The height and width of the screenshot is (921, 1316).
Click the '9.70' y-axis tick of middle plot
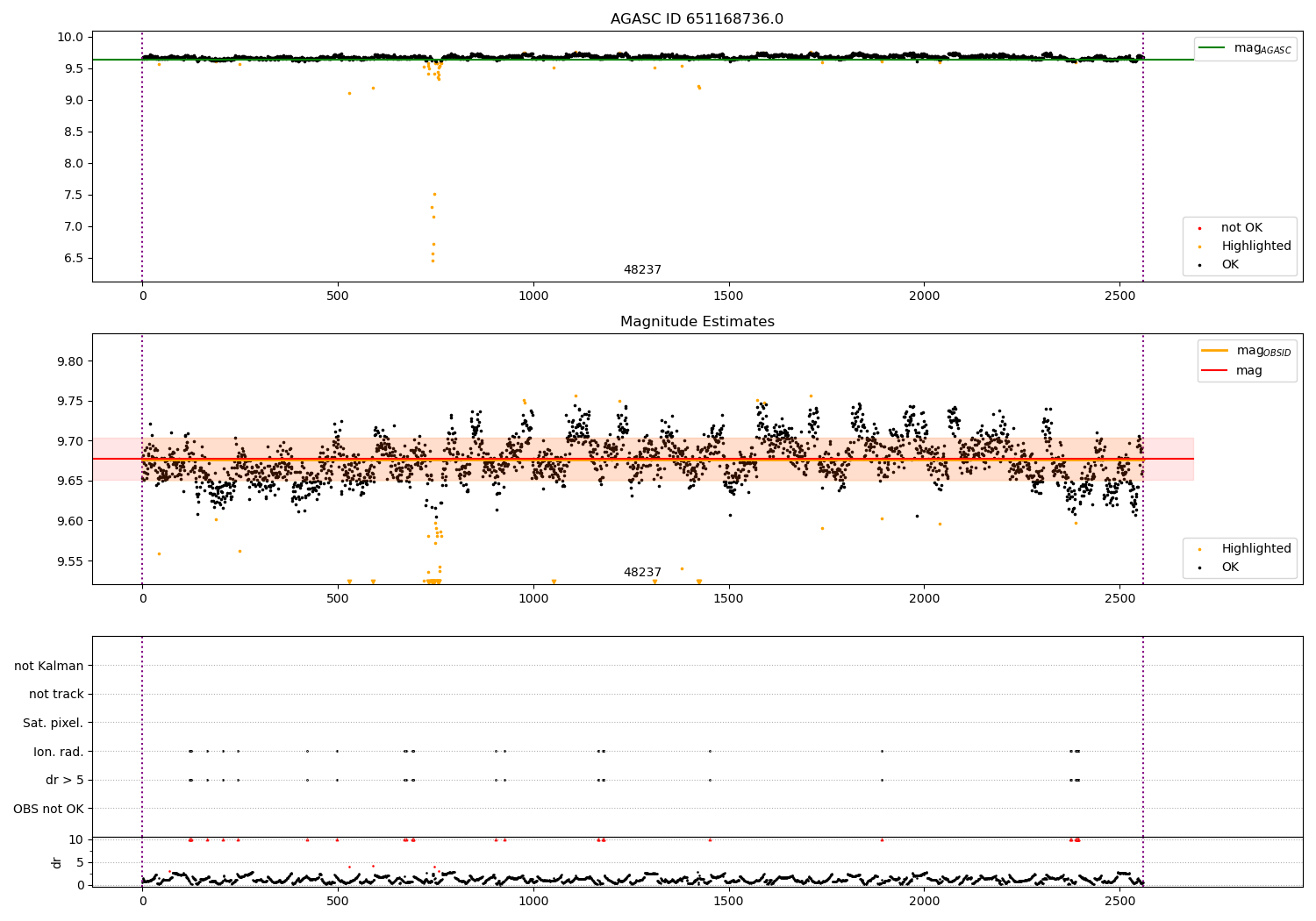click(x=72, y=441)
